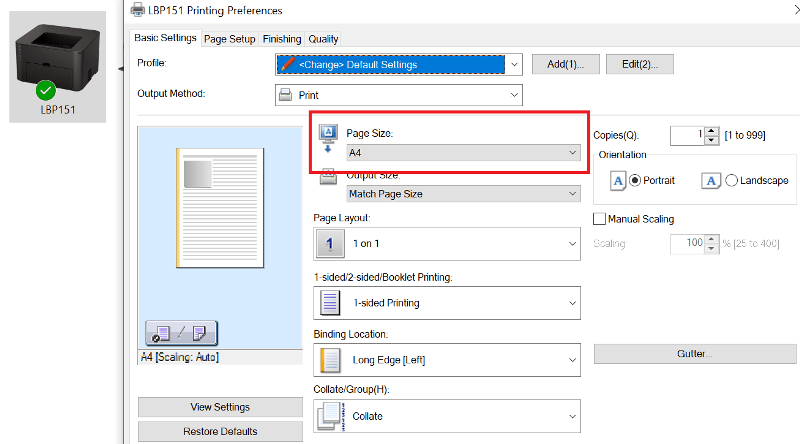Increase Copies with up arrow
800x444 pixels.
click(x=711, y=131)
